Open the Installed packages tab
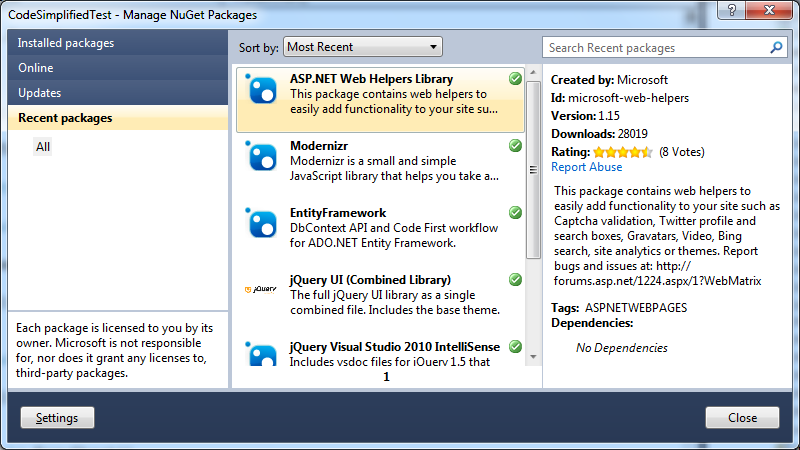This screenshot has width=800, height=450. [x=118, y=43]
